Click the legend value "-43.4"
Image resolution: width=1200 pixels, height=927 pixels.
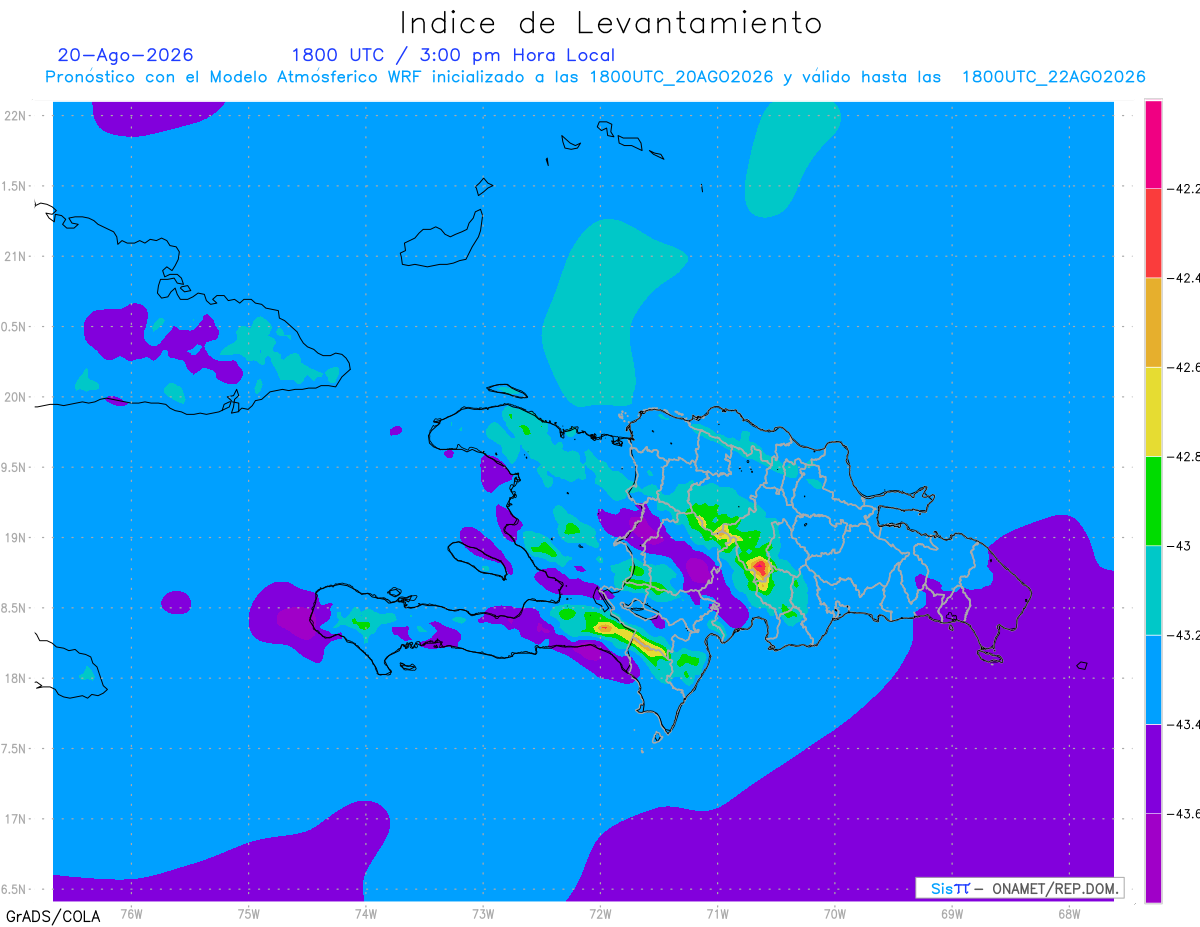click(1183, 724)
